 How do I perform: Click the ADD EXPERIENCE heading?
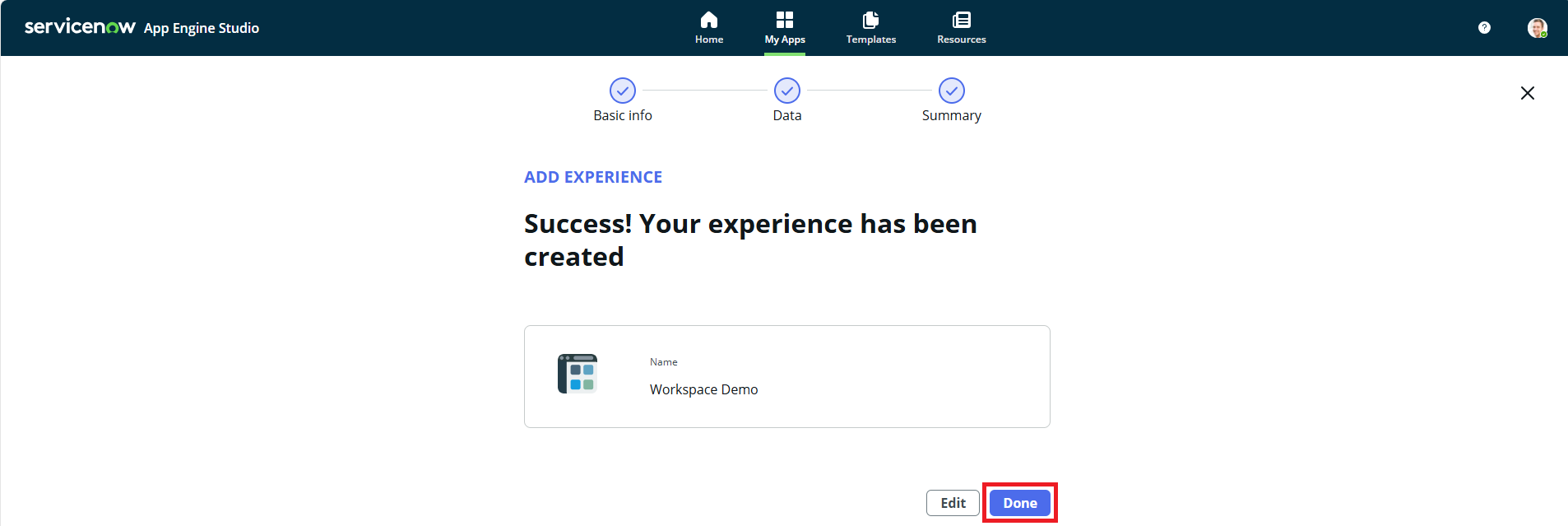592,177
